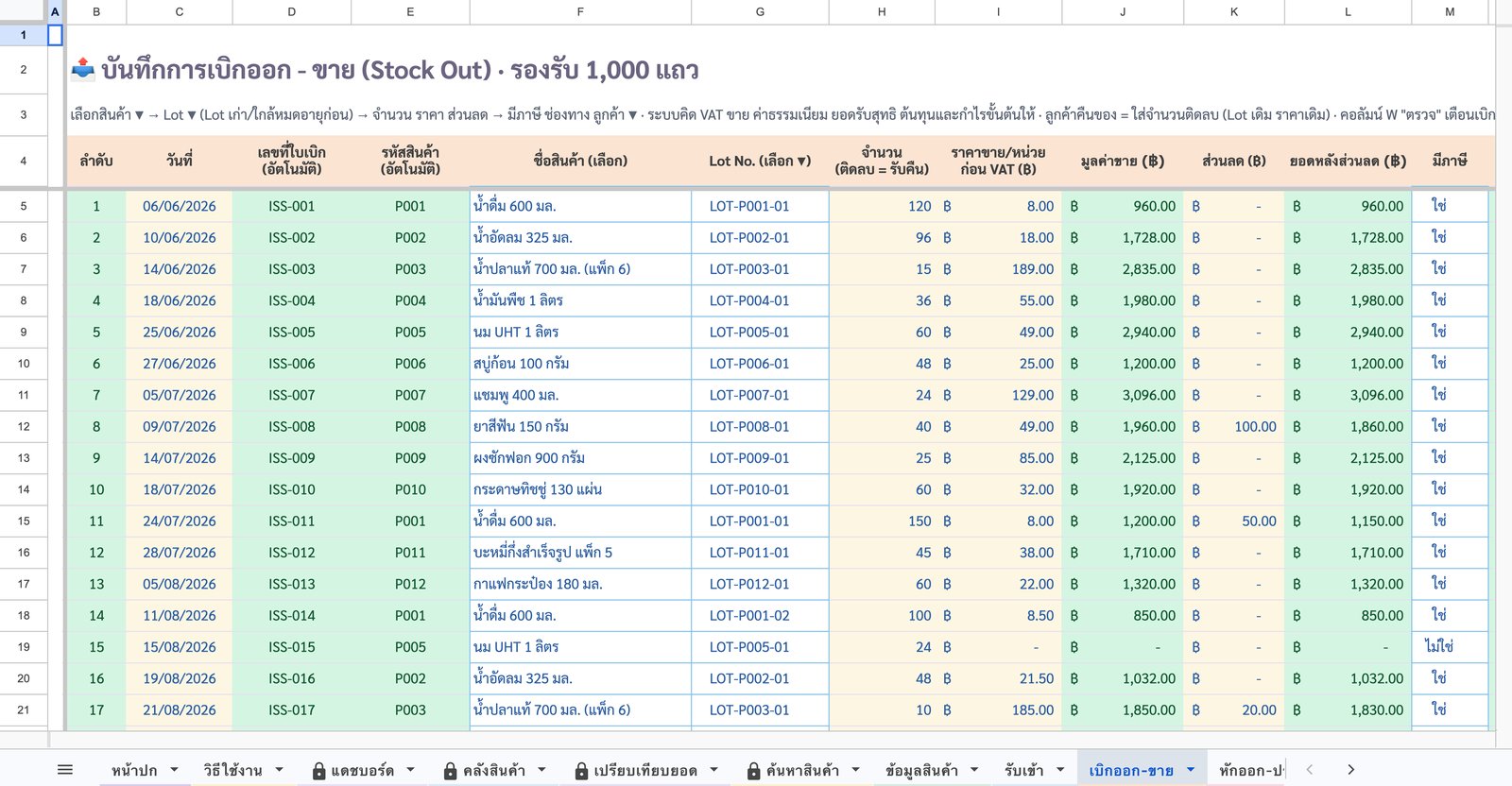Switch to the ข้อมูลสินค้า sheet tab
Screen dimensions: 1512x786
[x=921, y=770]
